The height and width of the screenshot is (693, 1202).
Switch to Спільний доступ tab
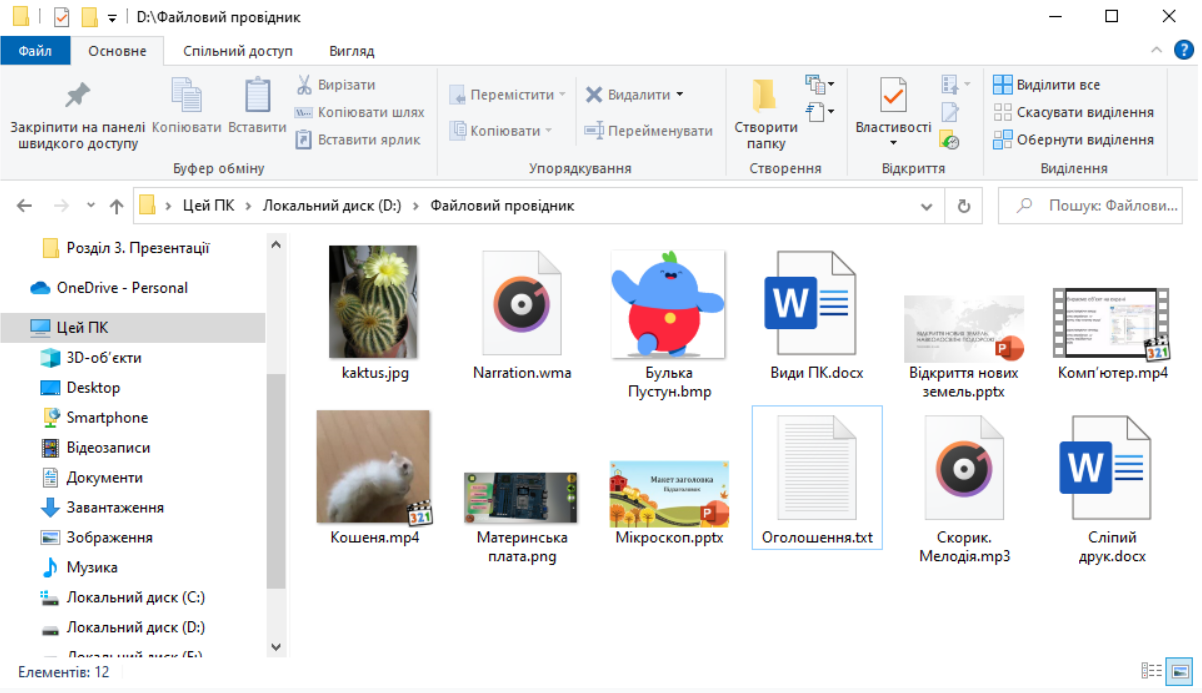click(x=238, y=50)
